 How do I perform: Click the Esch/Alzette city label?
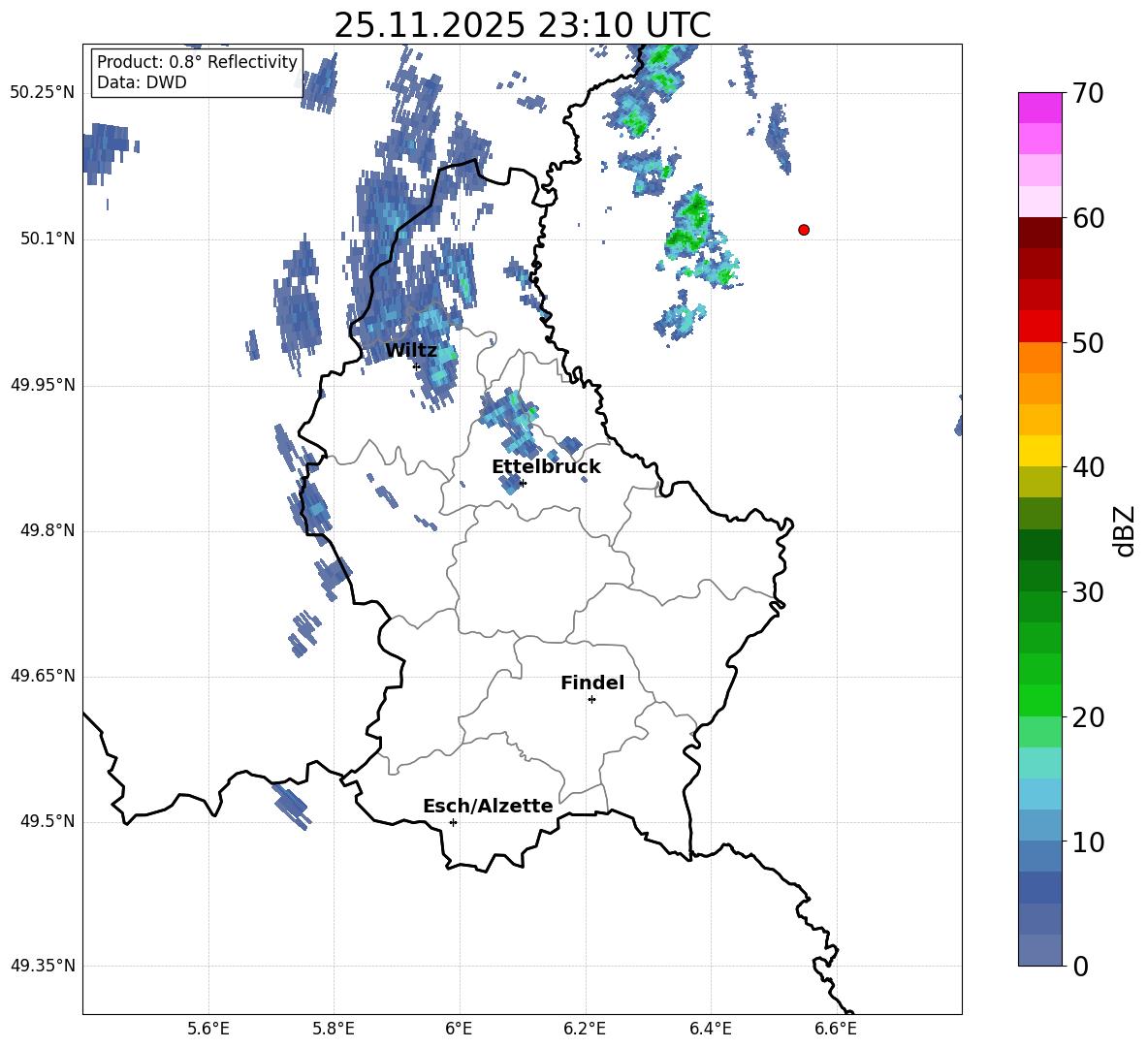point(488,806)
